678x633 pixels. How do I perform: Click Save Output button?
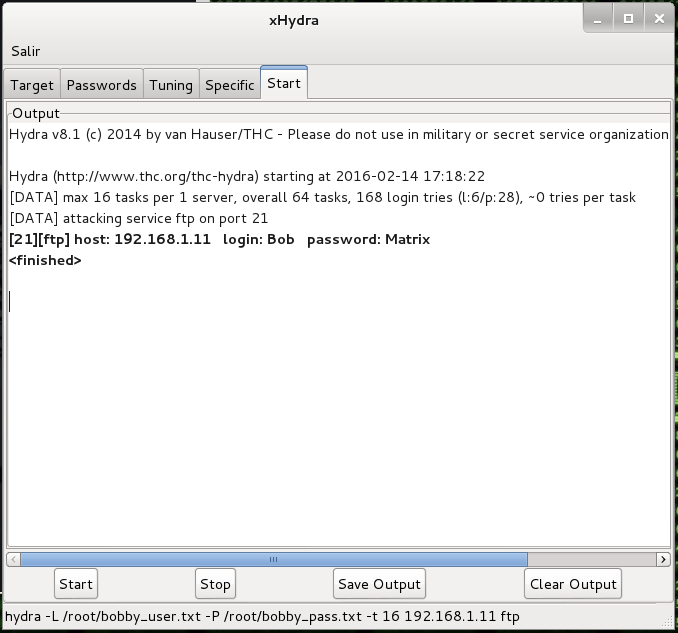pyautogui.click(x=379, y=584)
